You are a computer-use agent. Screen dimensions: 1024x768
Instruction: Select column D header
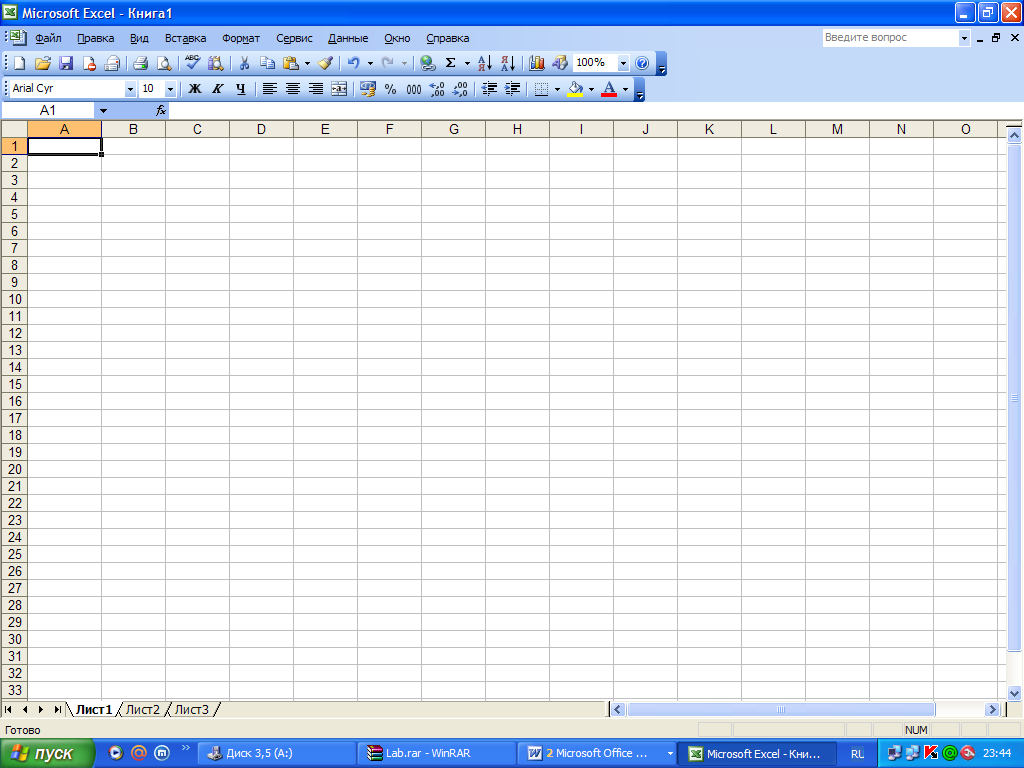coord(261,129)
